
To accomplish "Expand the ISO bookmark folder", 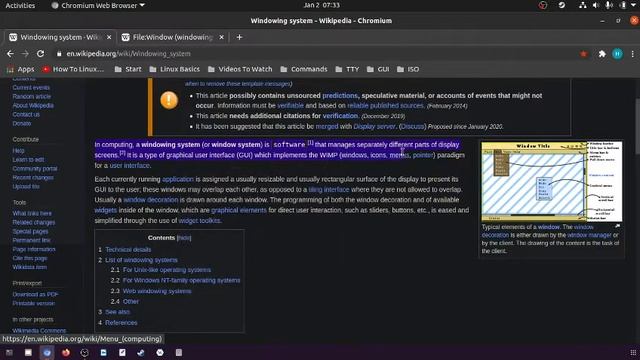I will coord(408,69).
